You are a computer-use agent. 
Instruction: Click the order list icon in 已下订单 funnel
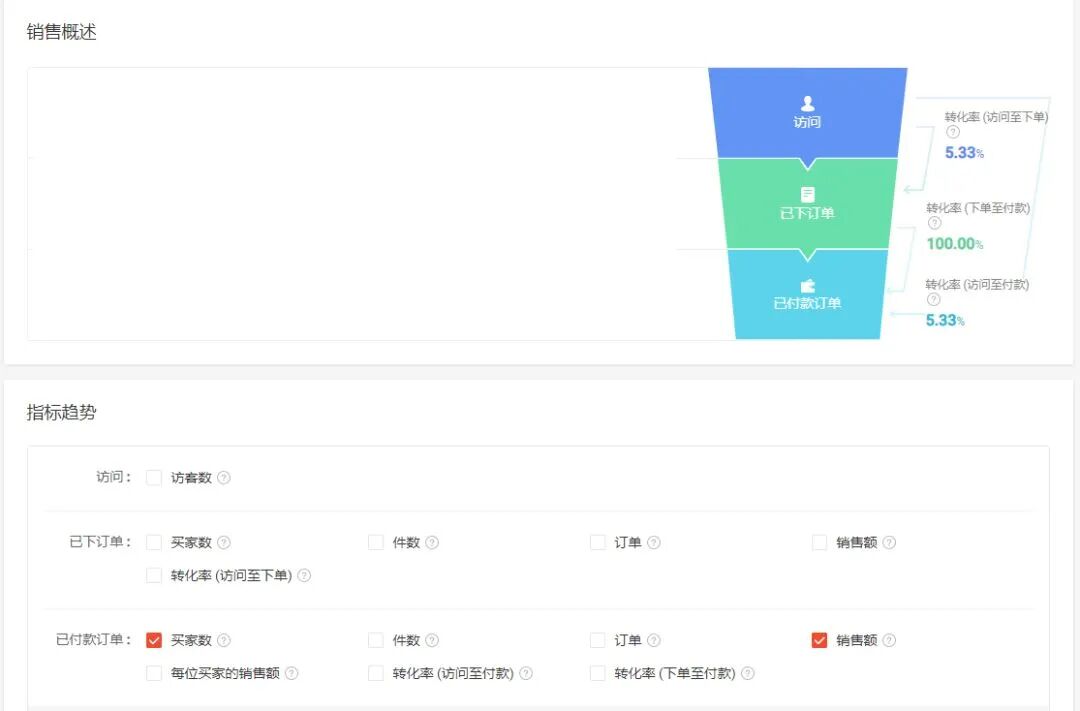[x=808, y=193]
